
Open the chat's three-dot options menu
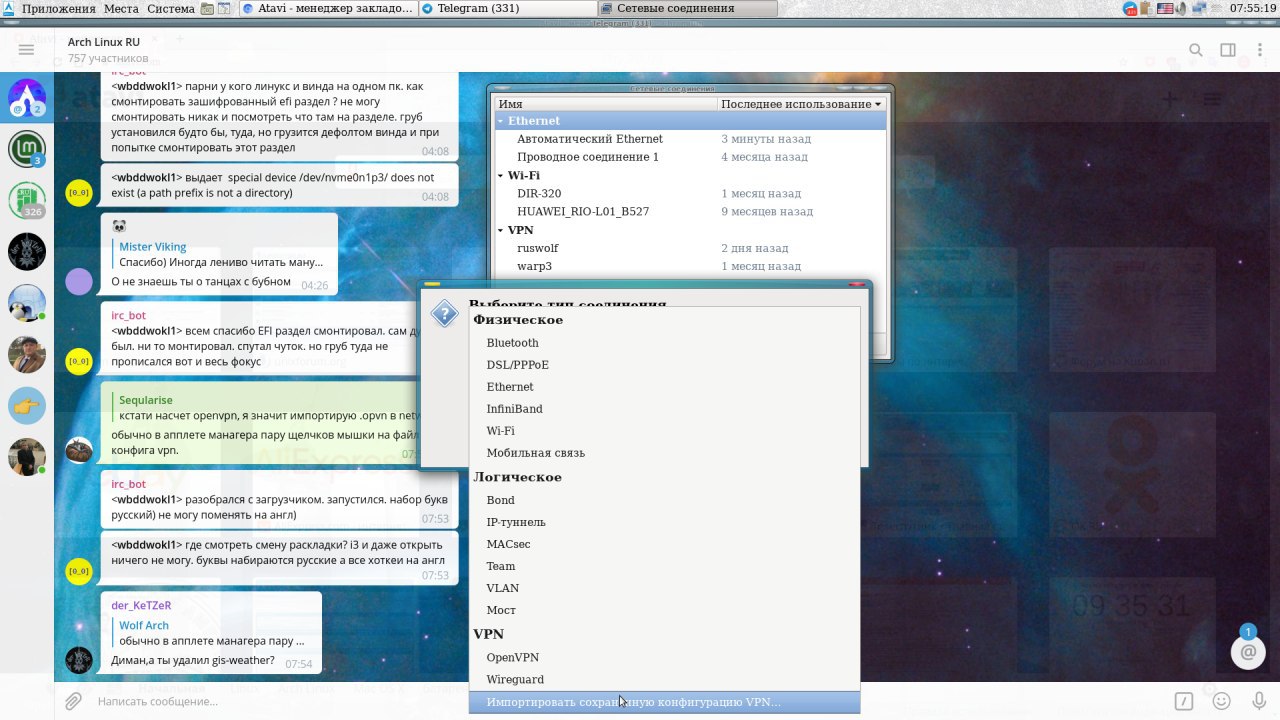pos(1259,50)
